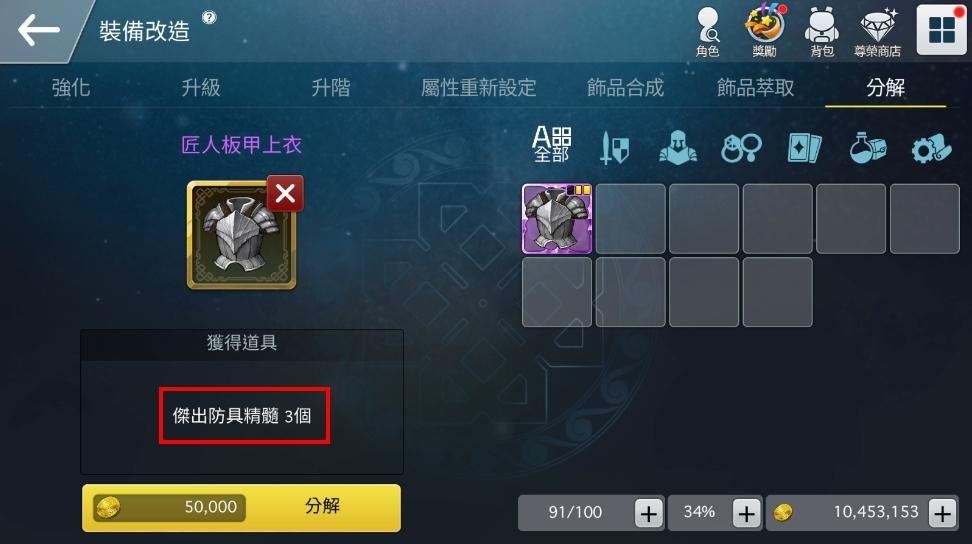
Task: Filter by accessories rings icon
Action: click(741, 147)
